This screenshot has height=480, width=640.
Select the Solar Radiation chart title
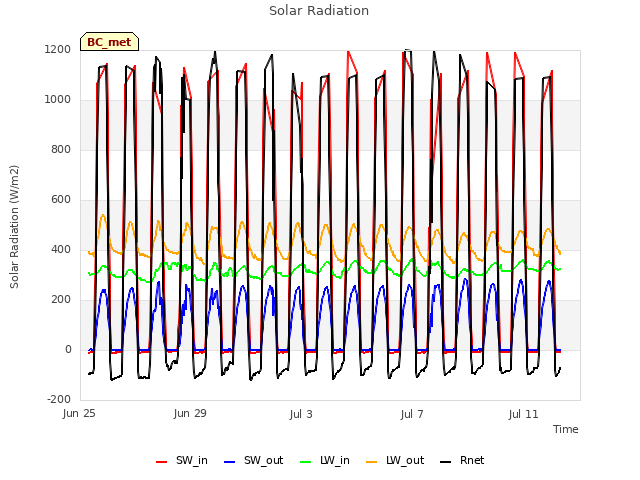point(319,11)
